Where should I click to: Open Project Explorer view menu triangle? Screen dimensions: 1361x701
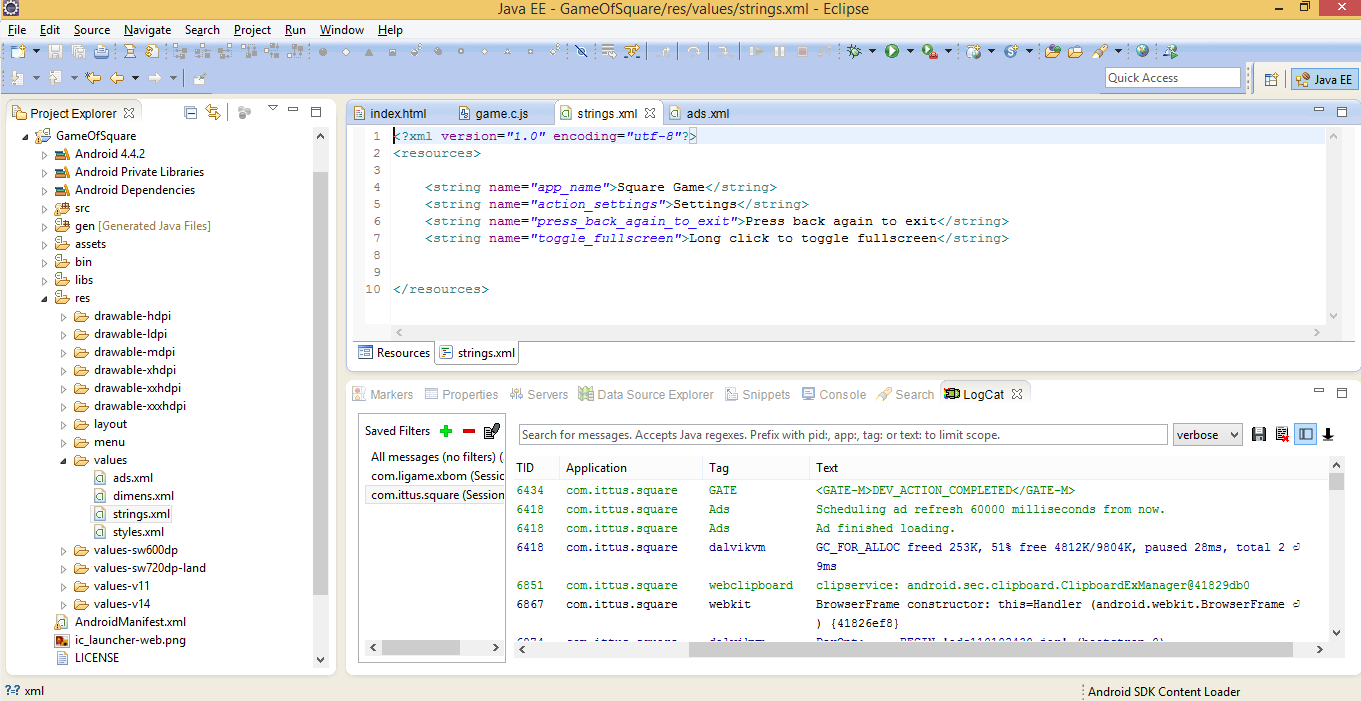pyautogui.click(x=272, y=109)
